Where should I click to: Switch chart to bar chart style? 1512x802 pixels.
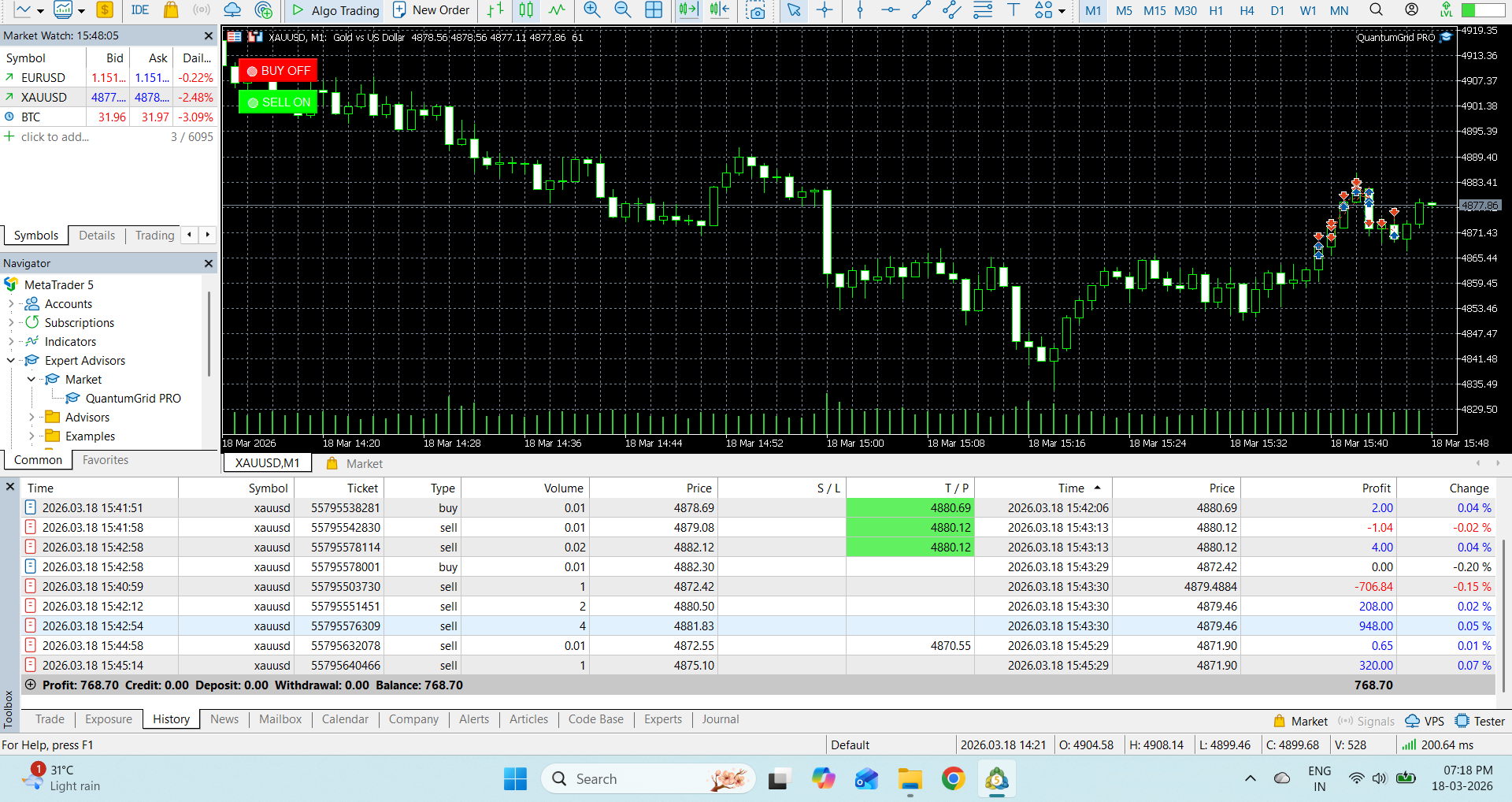[495, 10]
